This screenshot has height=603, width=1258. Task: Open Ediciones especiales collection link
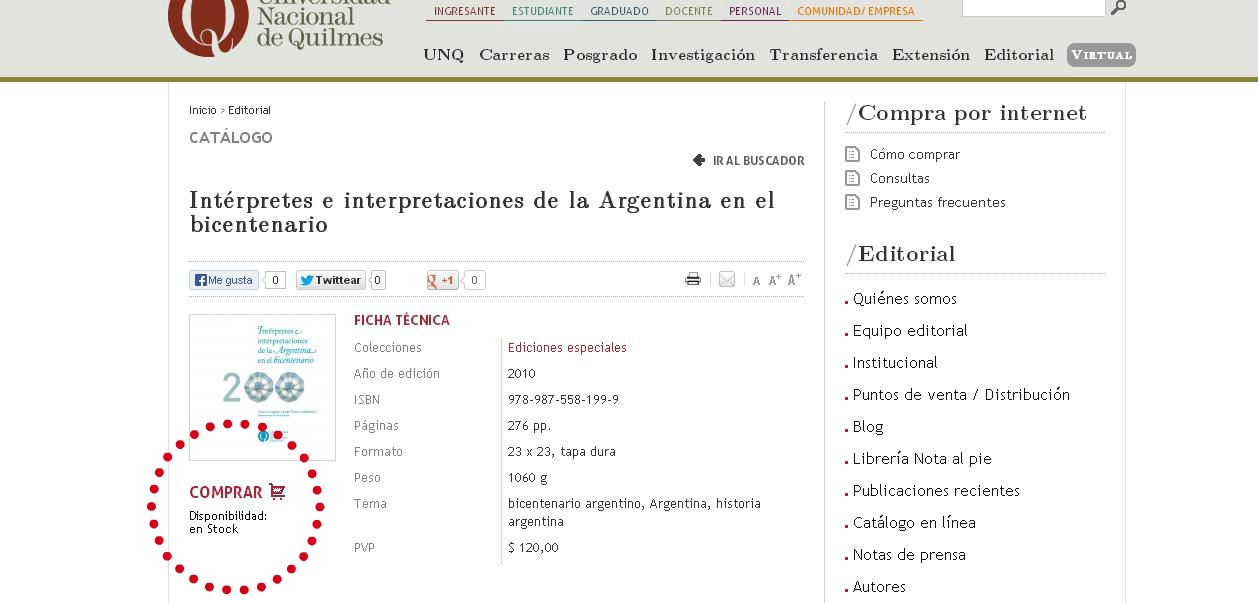(567, 348)
